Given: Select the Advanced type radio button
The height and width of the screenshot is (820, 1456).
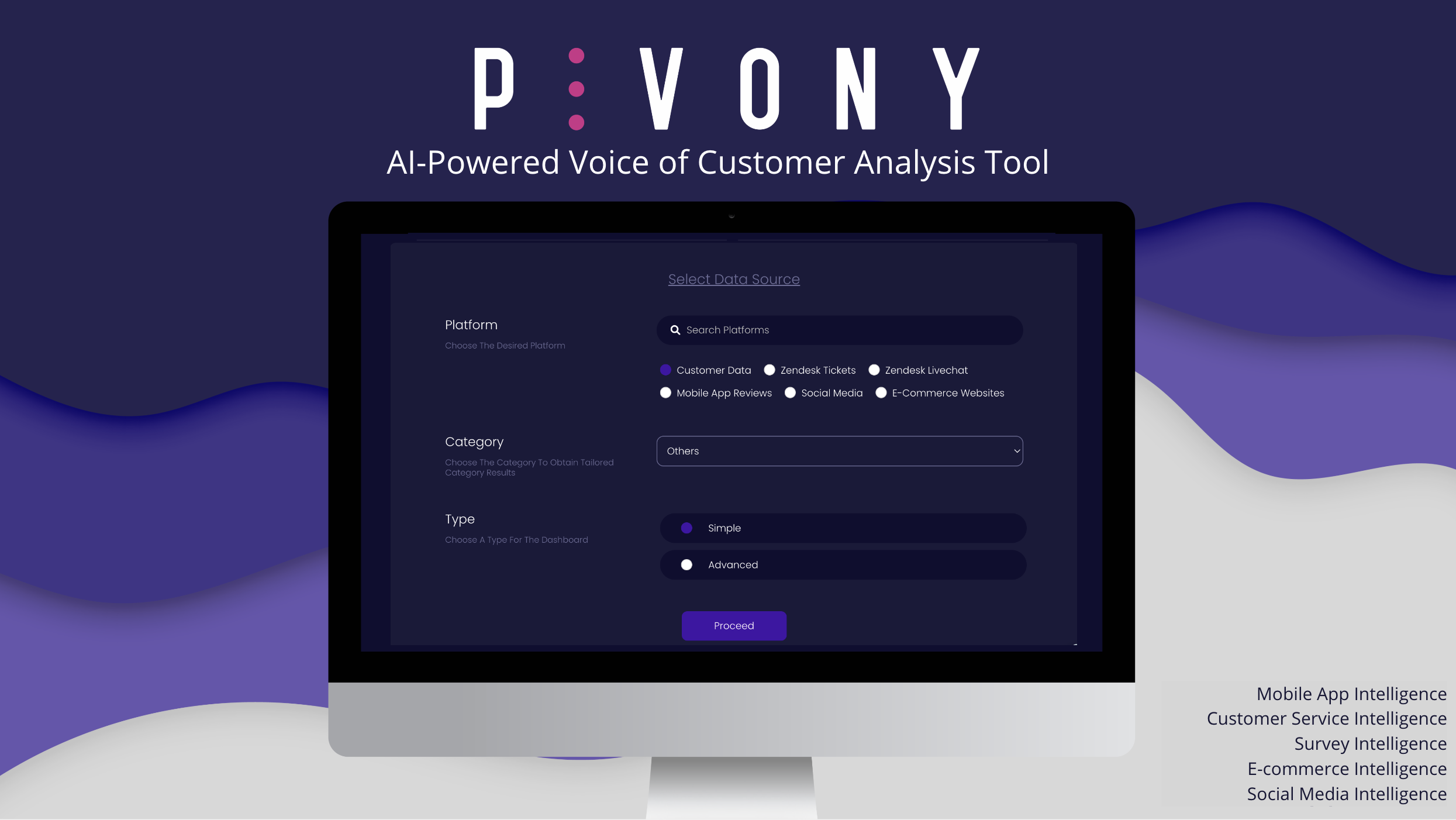Looking at the screenshot, I should [x=686, y=564].
